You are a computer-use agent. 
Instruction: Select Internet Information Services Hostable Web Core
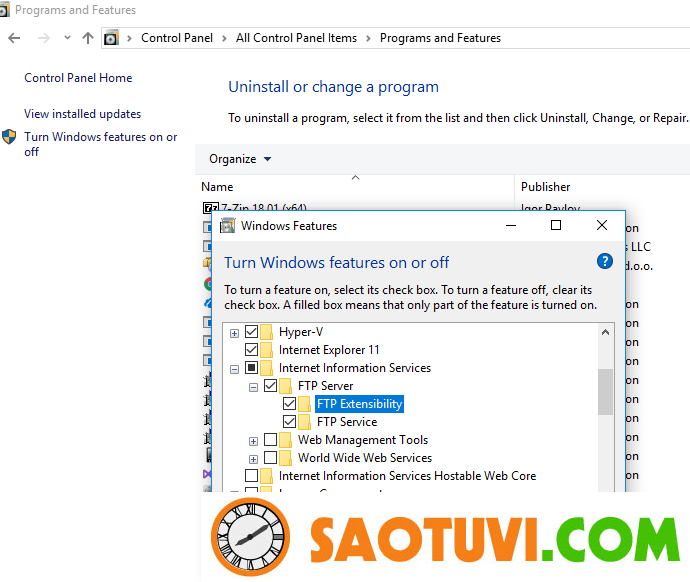point(407,476)
